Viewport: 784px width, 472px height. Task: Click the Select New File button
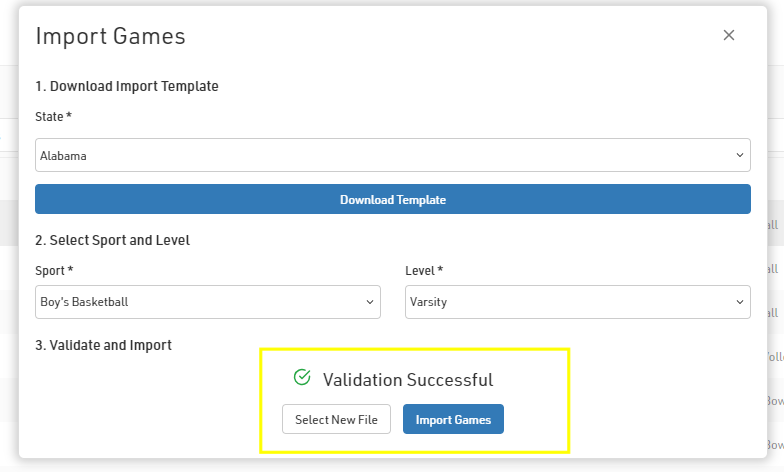click(x=336, y=420)
